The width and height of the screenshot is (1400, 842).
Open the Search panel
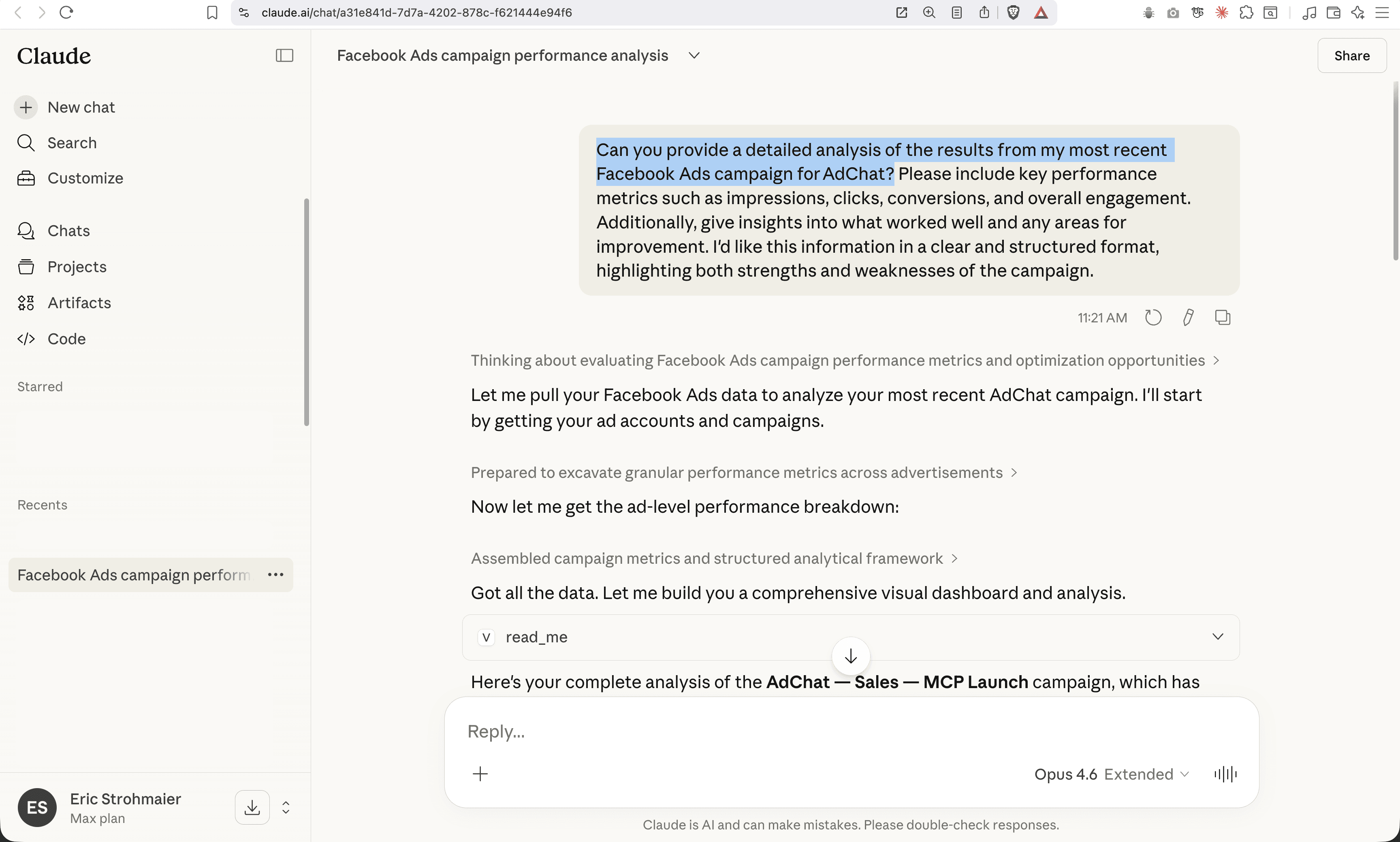[72, 143]
